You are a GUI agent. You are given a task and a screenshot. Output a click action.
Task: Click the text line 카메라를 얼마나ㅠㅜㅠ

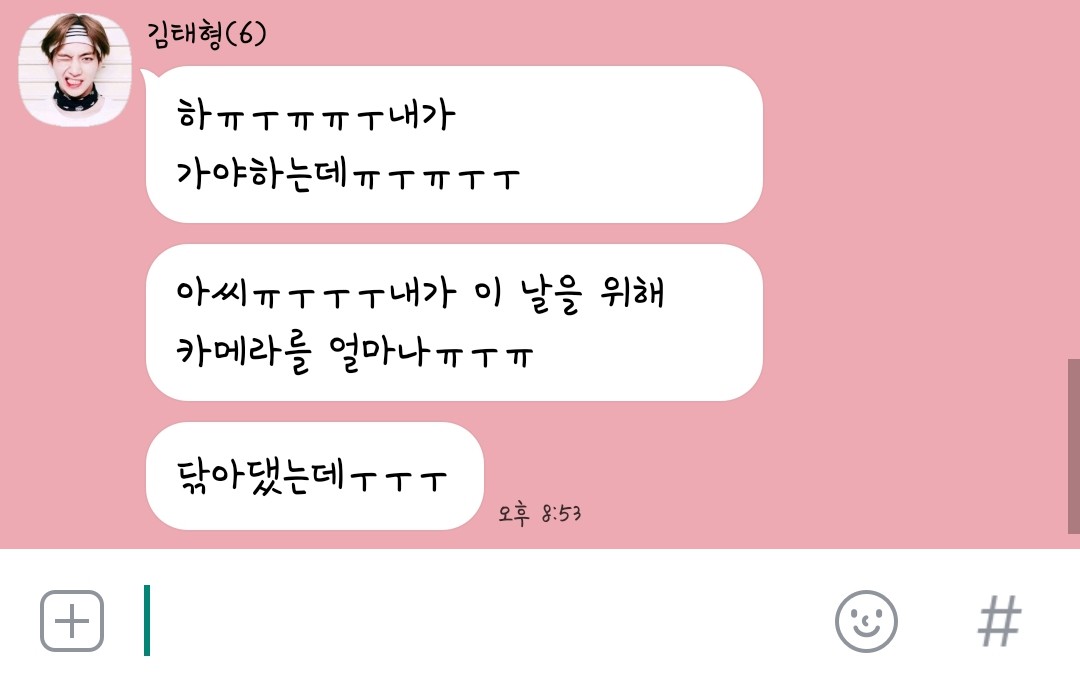(x=355, y=352)
